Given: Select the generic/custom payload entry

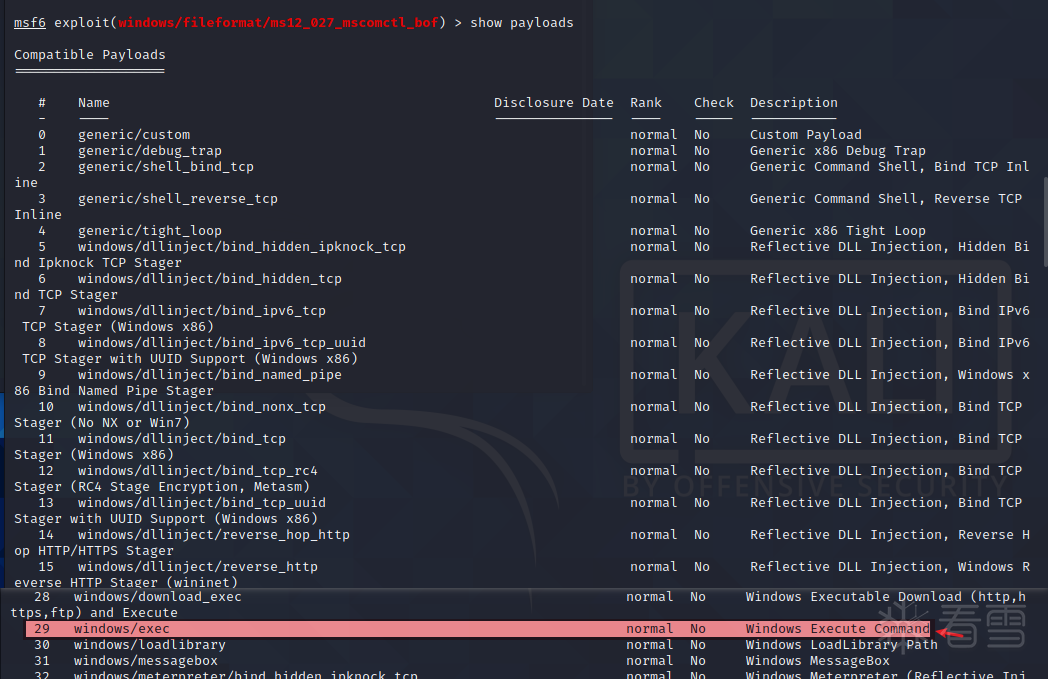Looking at the screenshot, I should [x=134, y=135].
